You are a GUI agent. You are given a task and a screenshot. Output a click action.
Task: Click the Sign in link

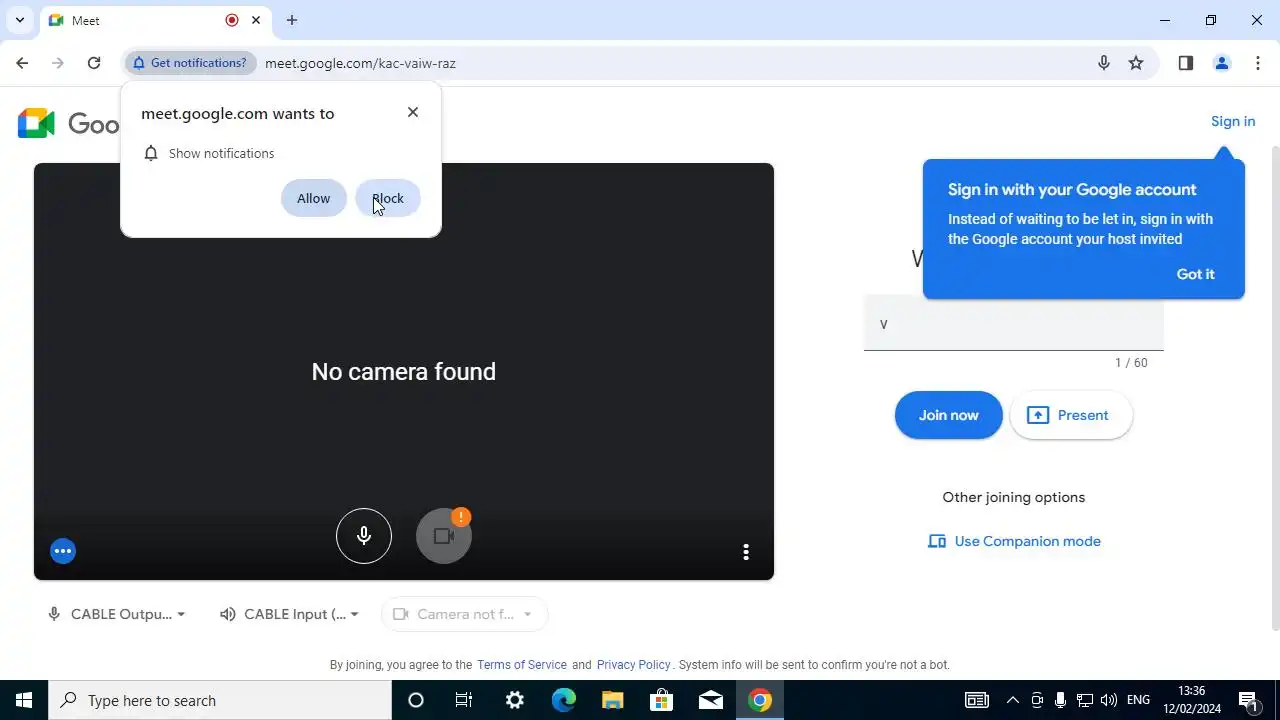pos(1233,121)
